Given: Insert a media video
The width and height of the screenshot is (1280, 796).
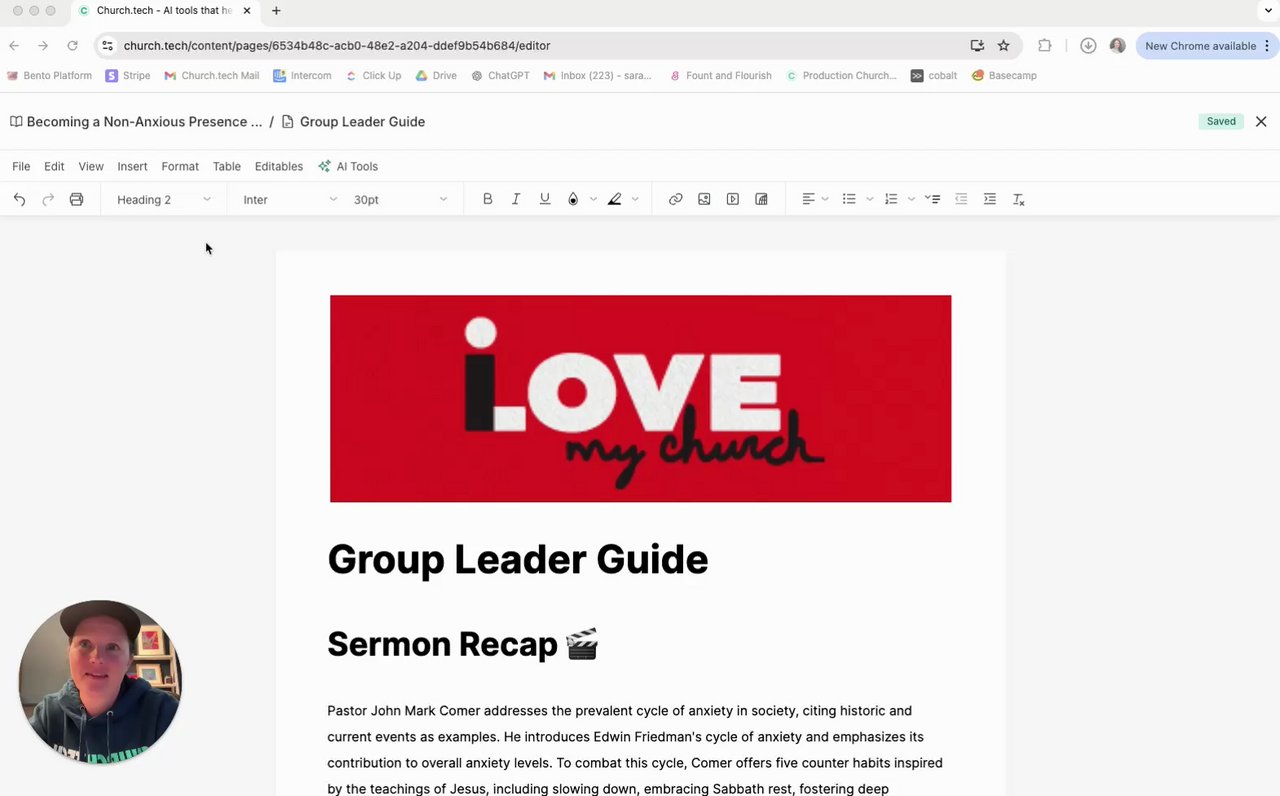Looking at the screenshot, I should [733, 199].
